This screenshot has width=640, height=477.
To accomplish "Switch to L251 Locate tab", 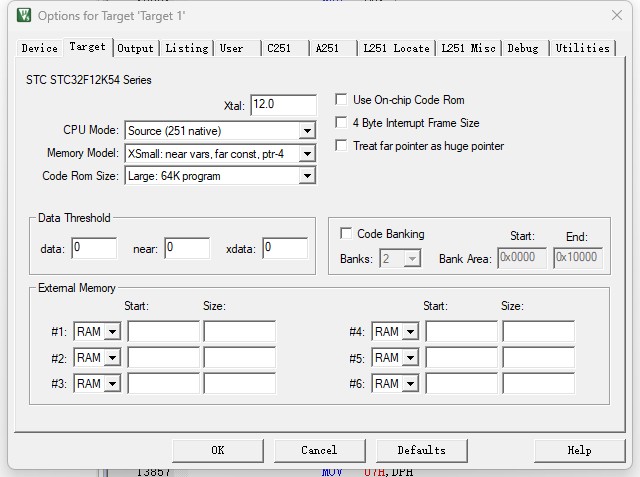I will click(396, 48).
